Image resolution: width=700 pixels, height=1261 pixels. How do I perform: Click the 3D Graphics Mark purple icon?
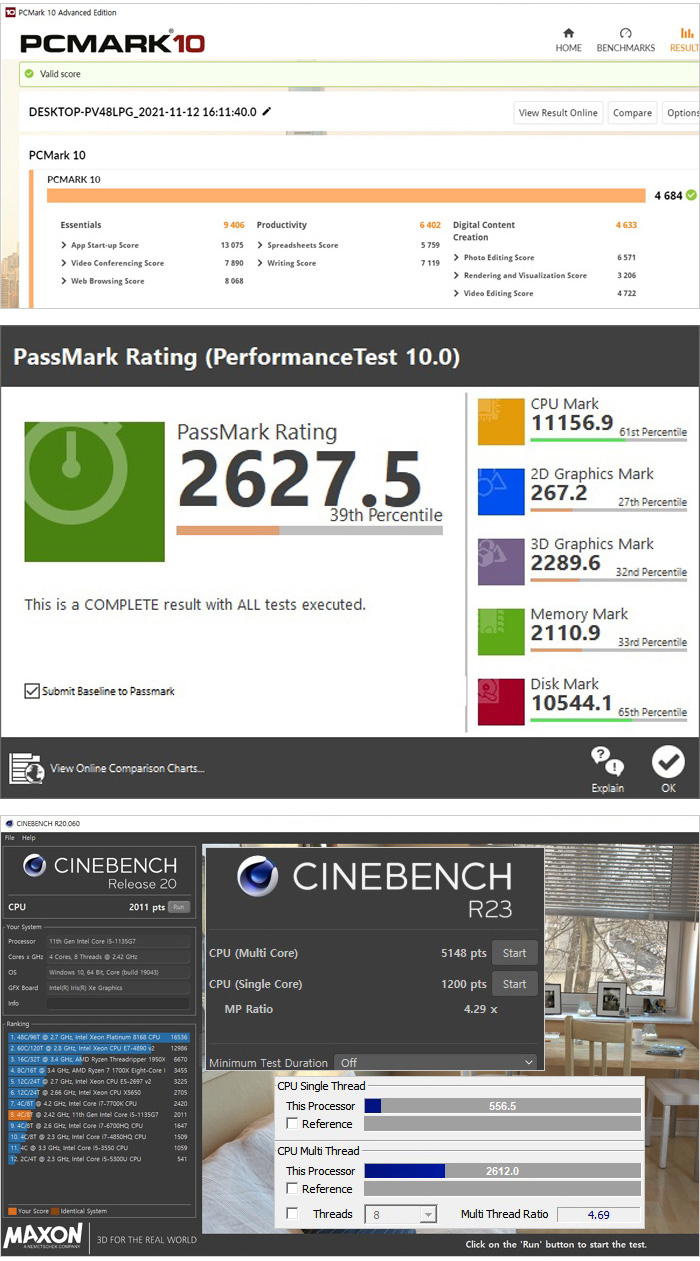(x=501, y=561)
